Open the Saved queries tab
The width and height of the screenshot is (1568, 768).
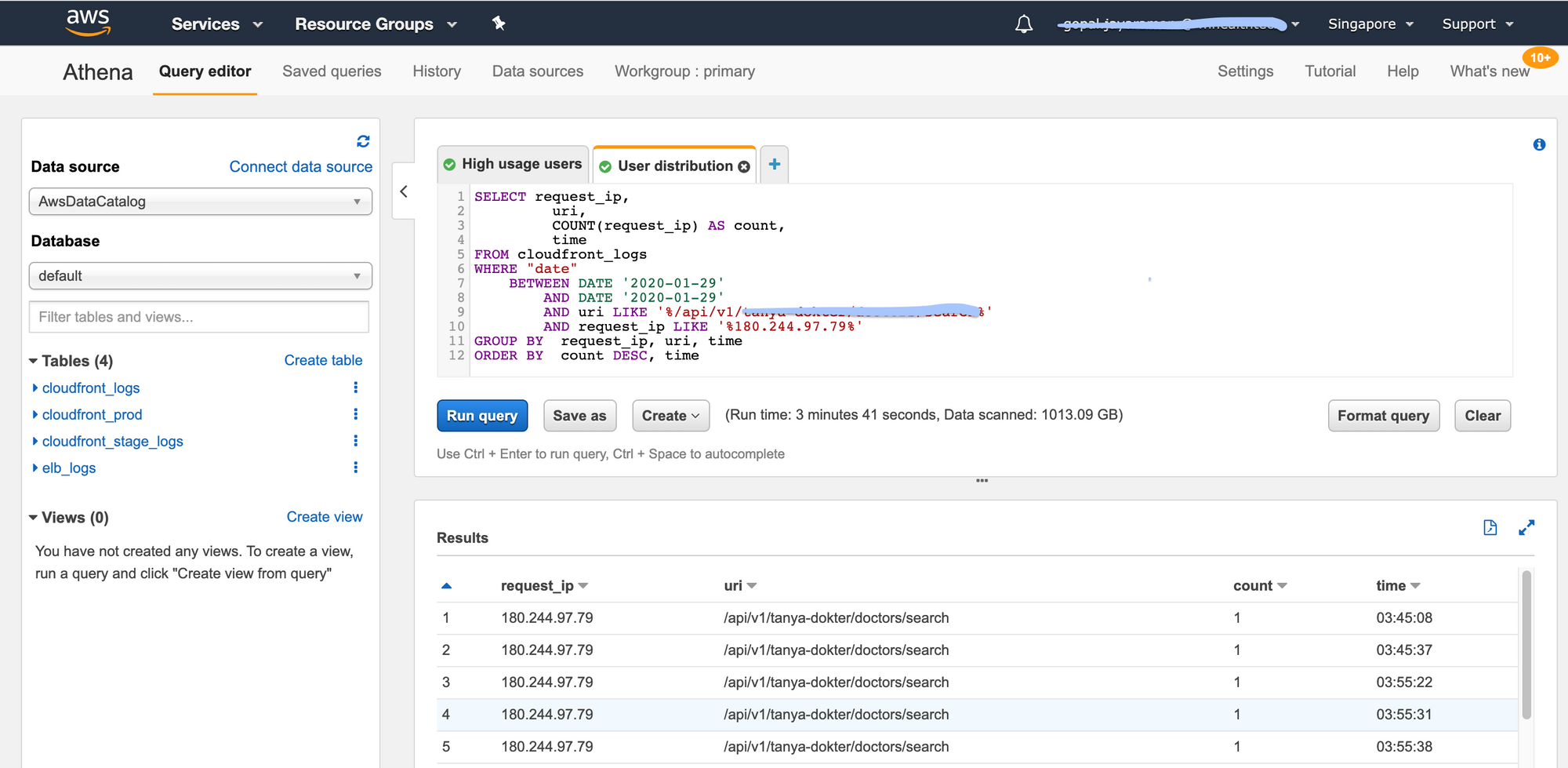click(x=332, y=71)
